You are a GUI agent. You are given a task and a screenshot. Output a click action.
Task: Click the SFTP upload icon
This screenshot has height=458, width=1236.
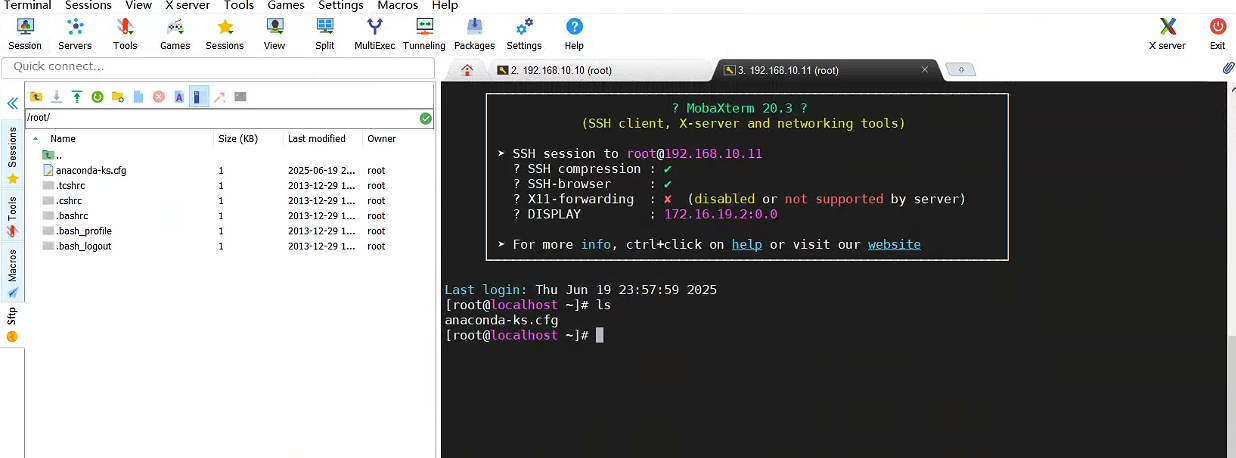76,97
